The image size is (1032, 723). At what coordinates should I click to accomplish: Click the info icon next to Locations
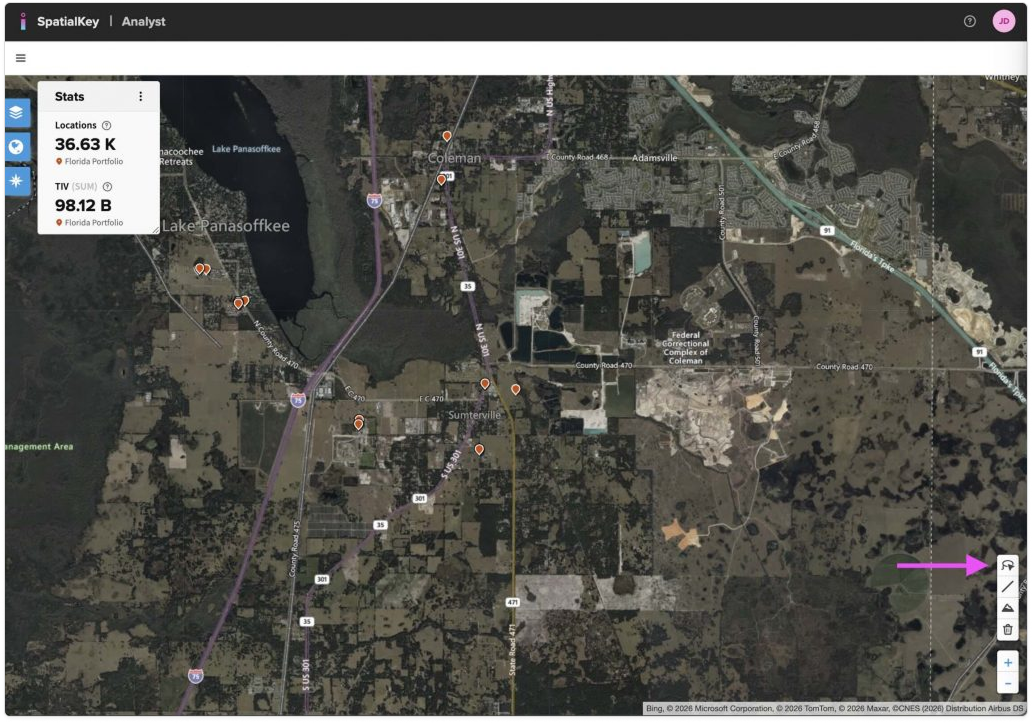point(106,126)
